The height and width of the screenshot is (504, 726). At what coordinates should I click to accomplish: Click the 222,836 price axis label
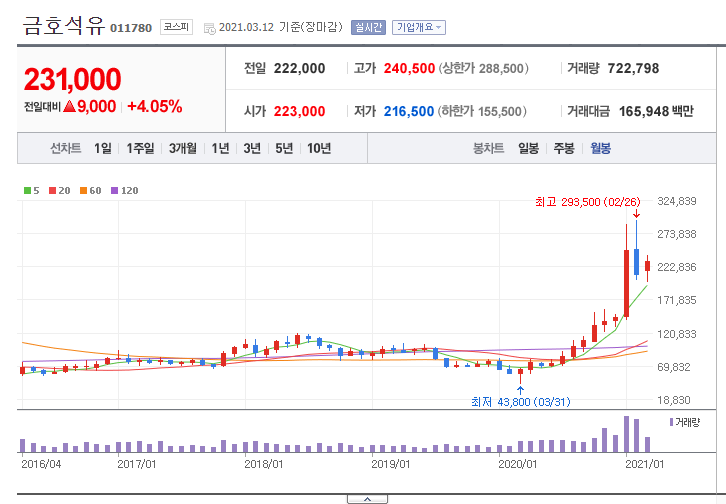(x=677, y=267)
